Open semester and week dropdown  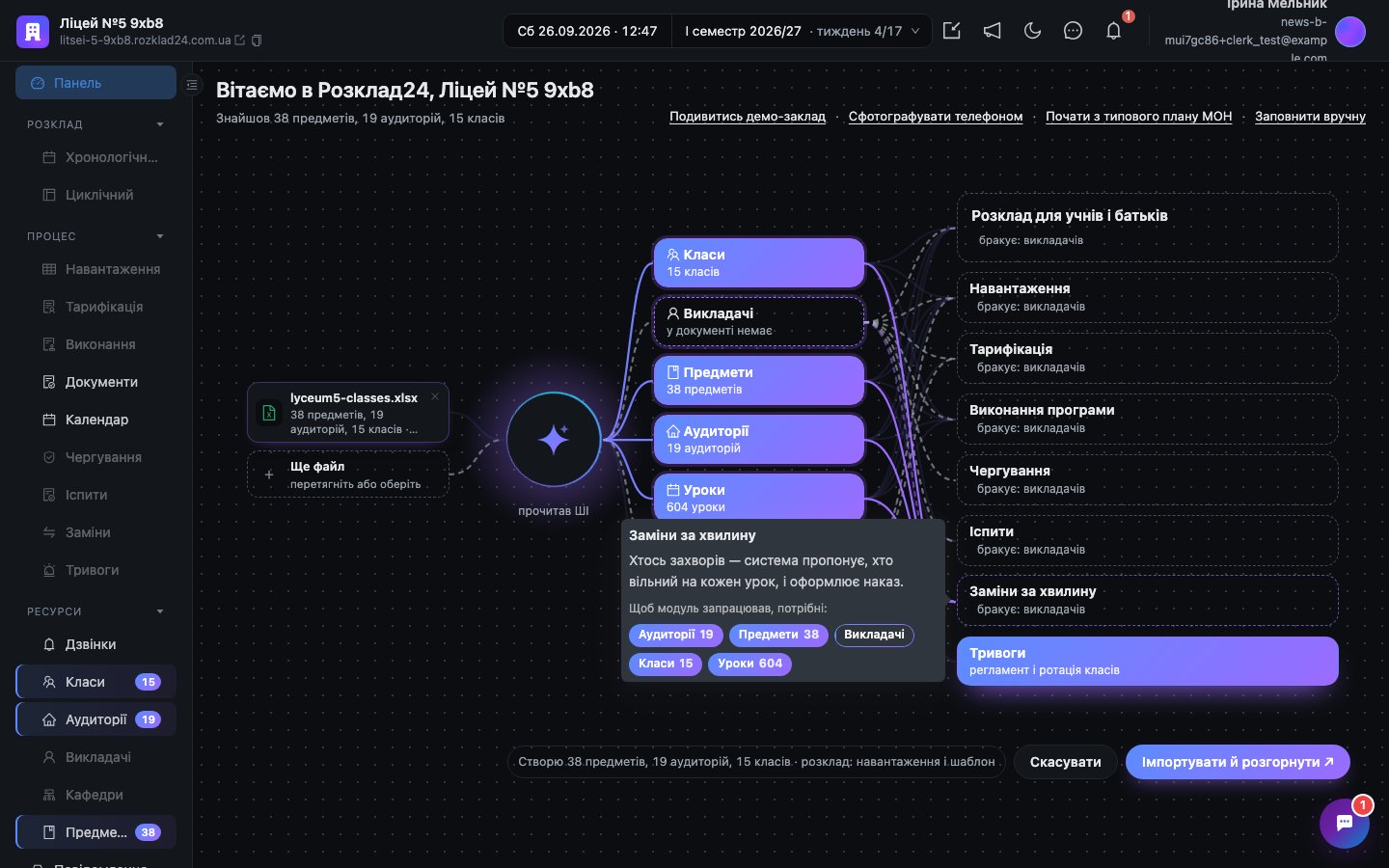pyautogui.click(x=803, y=31)
